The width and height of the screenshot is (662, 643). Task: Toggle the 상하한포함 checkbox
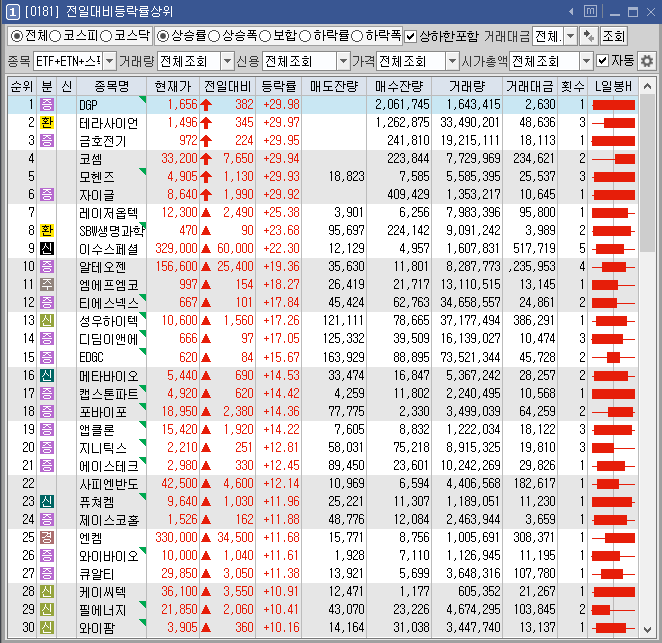(410, 36)
